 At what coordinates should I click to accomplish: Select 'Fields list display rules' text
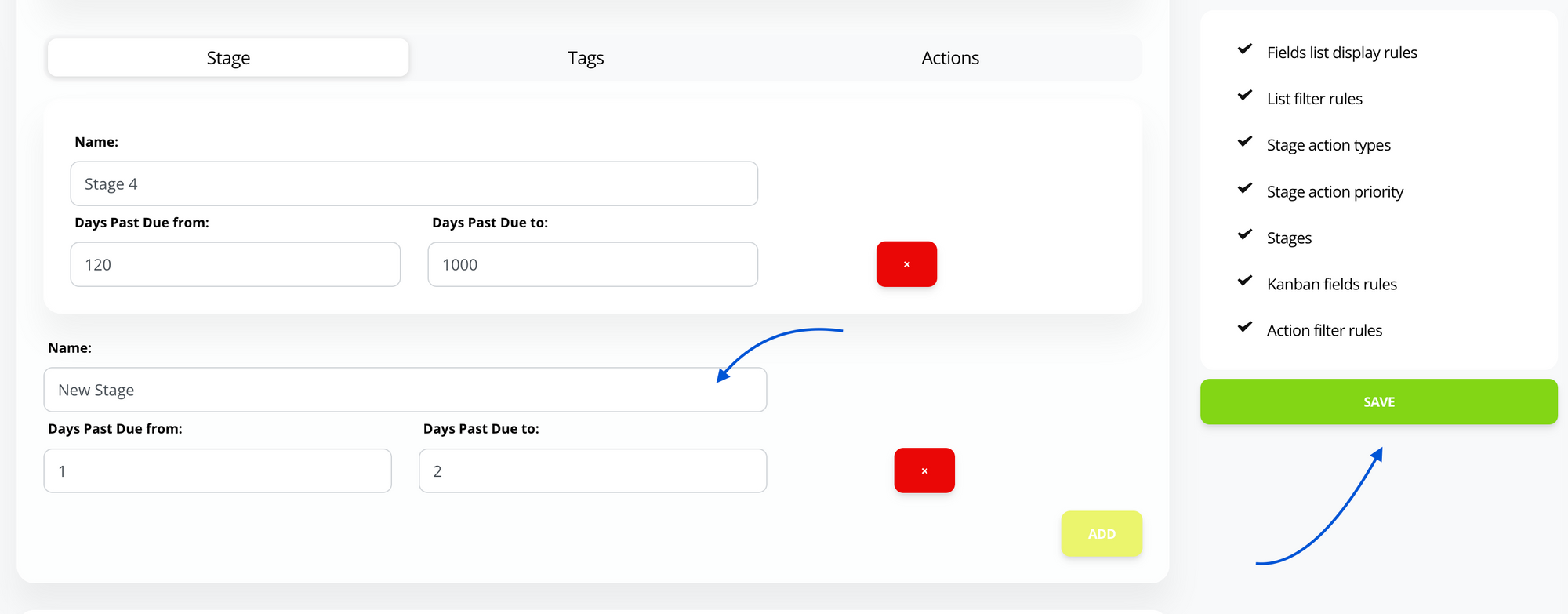(x=1342, y=53)
